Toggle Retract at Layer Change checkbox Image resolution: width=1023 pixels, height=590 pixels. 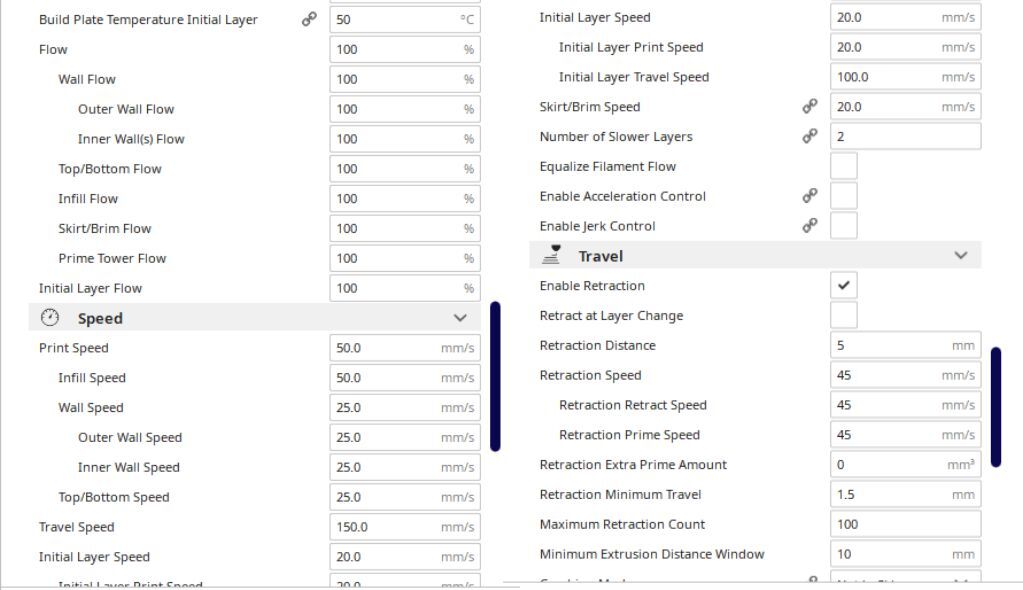(844, 315)
